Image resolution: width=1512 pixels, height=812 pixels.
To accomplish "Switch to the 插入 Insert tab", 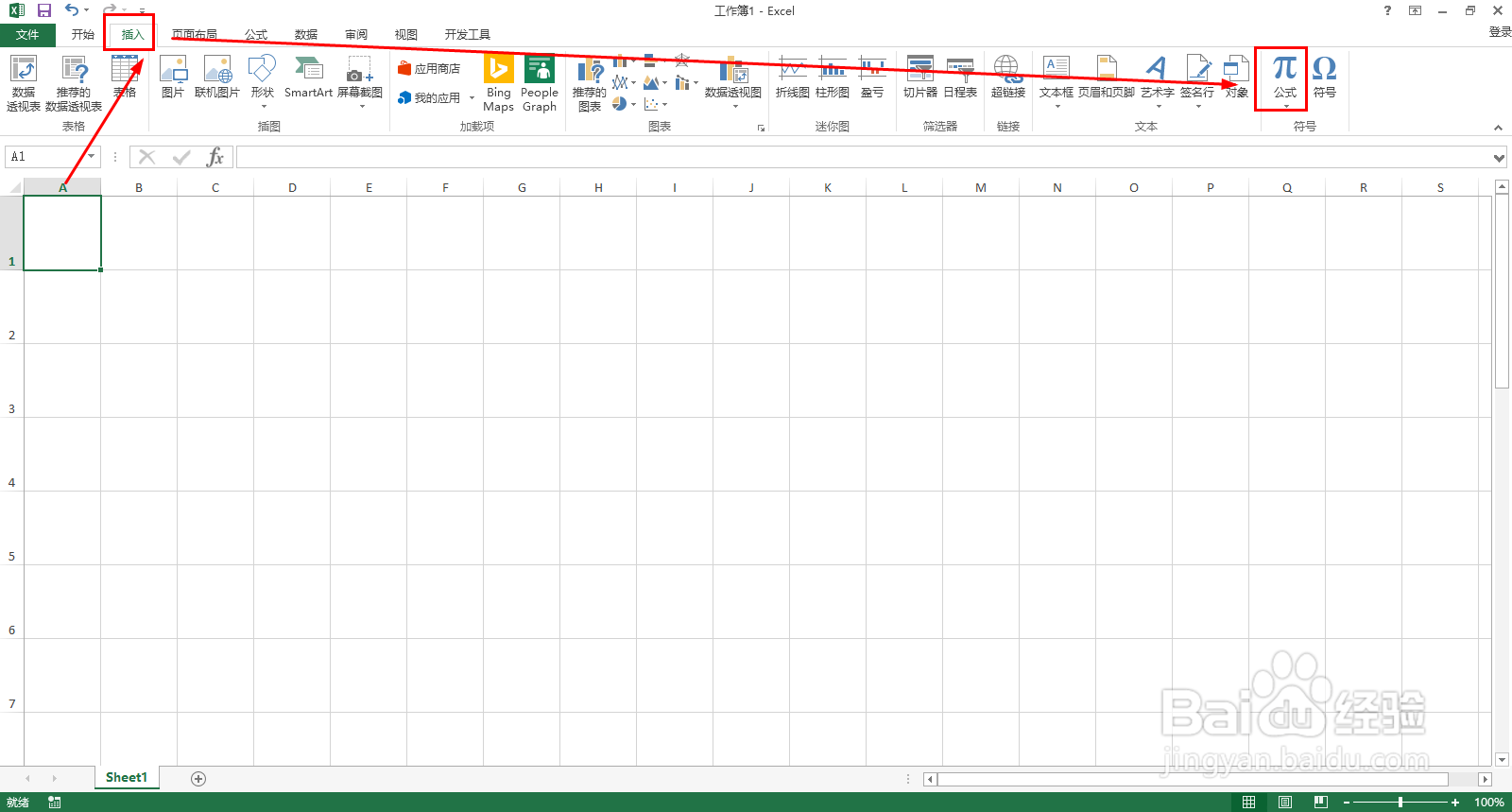I will (x=132, y=35).
